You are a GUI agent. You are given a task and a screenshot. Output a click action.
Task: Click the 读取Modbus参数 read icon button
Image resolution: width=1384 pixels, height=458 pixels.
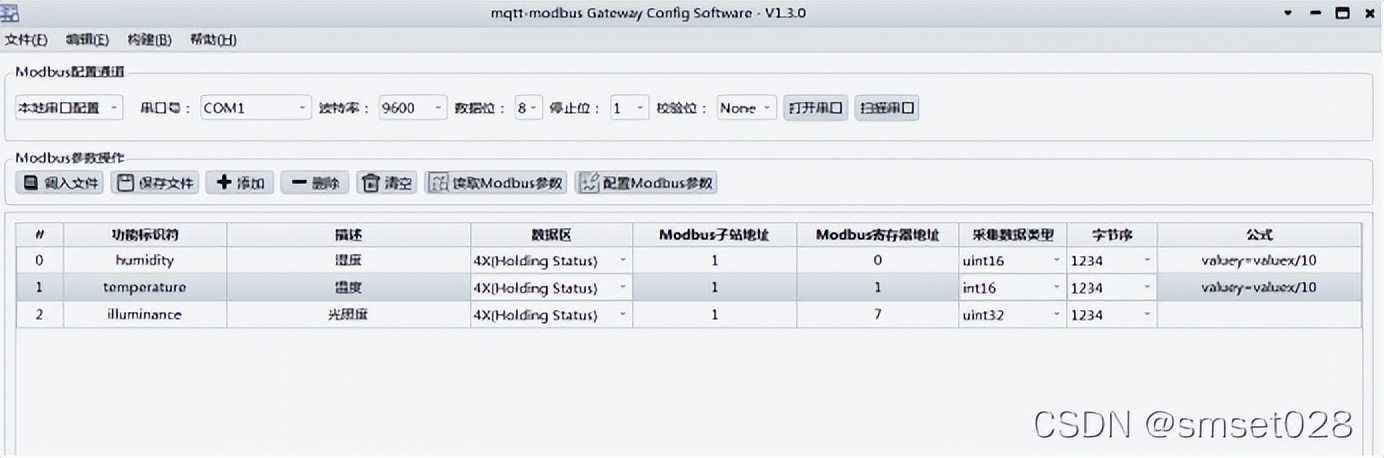[x=496, y=183]
